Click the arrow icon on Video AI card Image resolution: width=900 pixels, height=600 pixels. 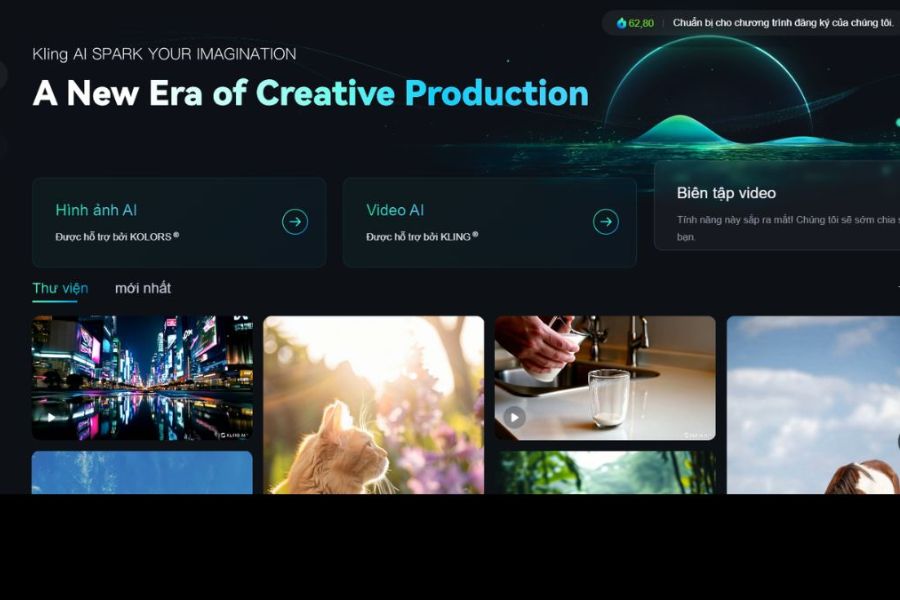(606, 222)
